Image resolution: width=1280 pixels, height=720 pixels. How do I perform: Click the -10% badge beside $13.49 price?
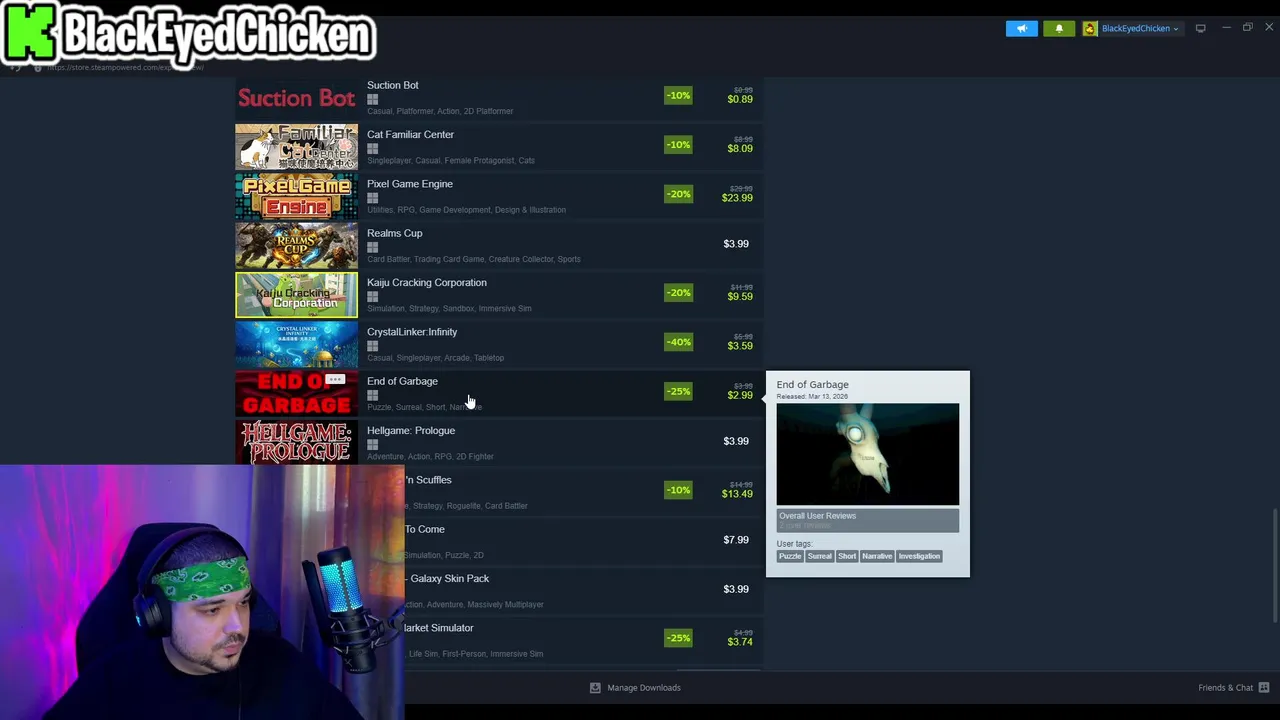pos(678,490)
